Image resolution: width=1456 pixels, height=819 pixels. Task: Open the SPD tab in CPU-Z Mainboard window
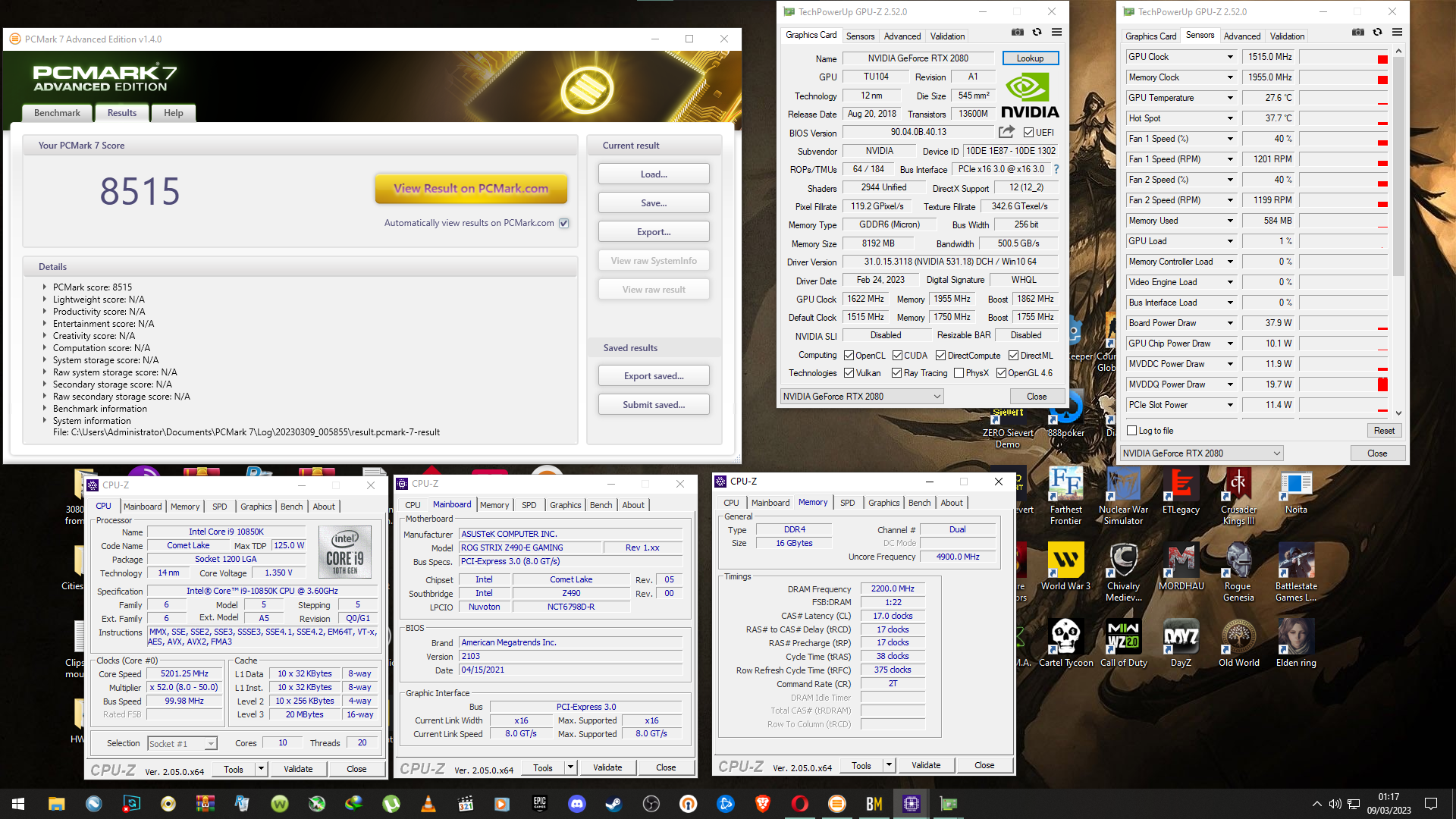tap(529, 505)
